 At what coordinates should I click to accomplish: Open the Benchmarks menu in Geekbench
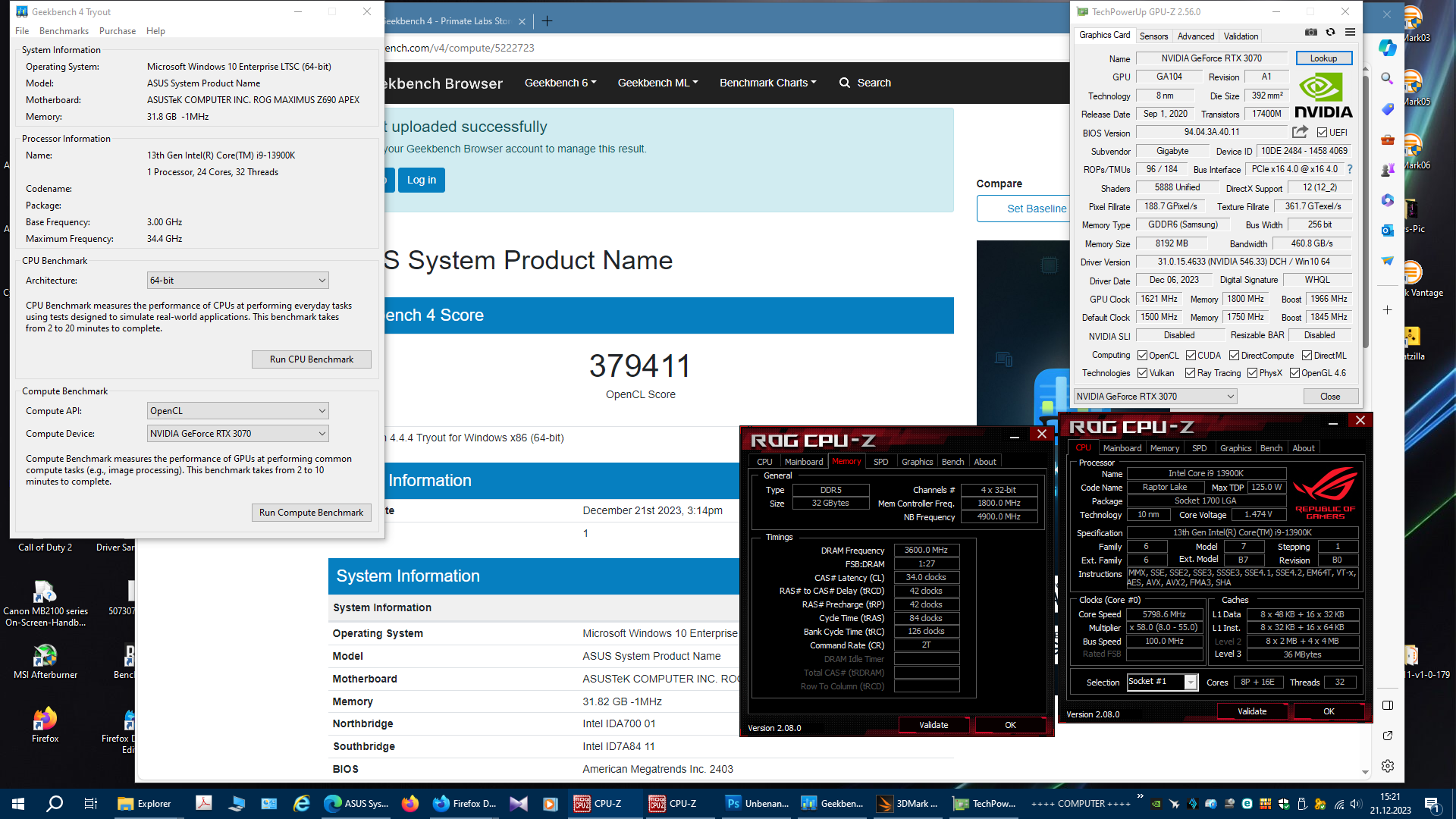pos(64,31)
